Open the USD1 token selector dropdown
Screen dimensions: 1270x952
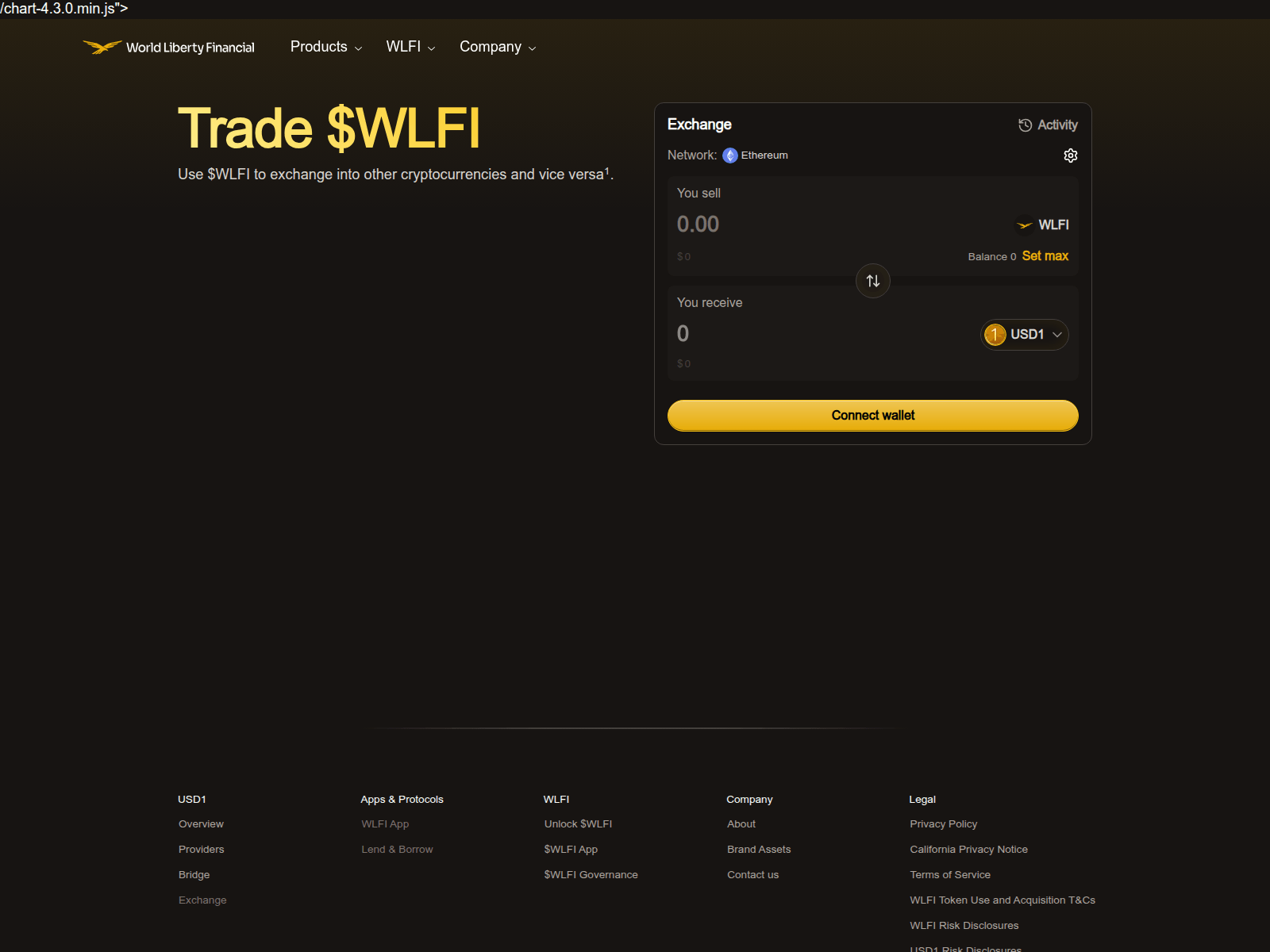tap(1025, 335)
